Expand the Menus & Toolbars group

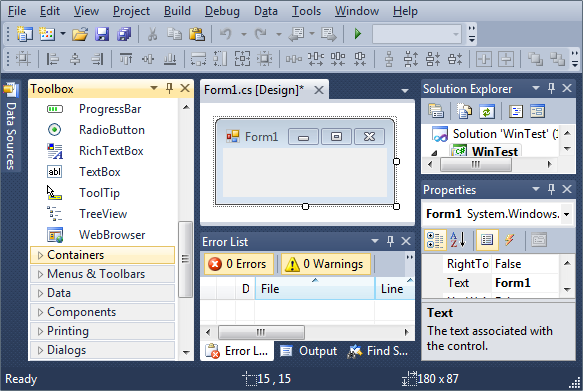102,274
